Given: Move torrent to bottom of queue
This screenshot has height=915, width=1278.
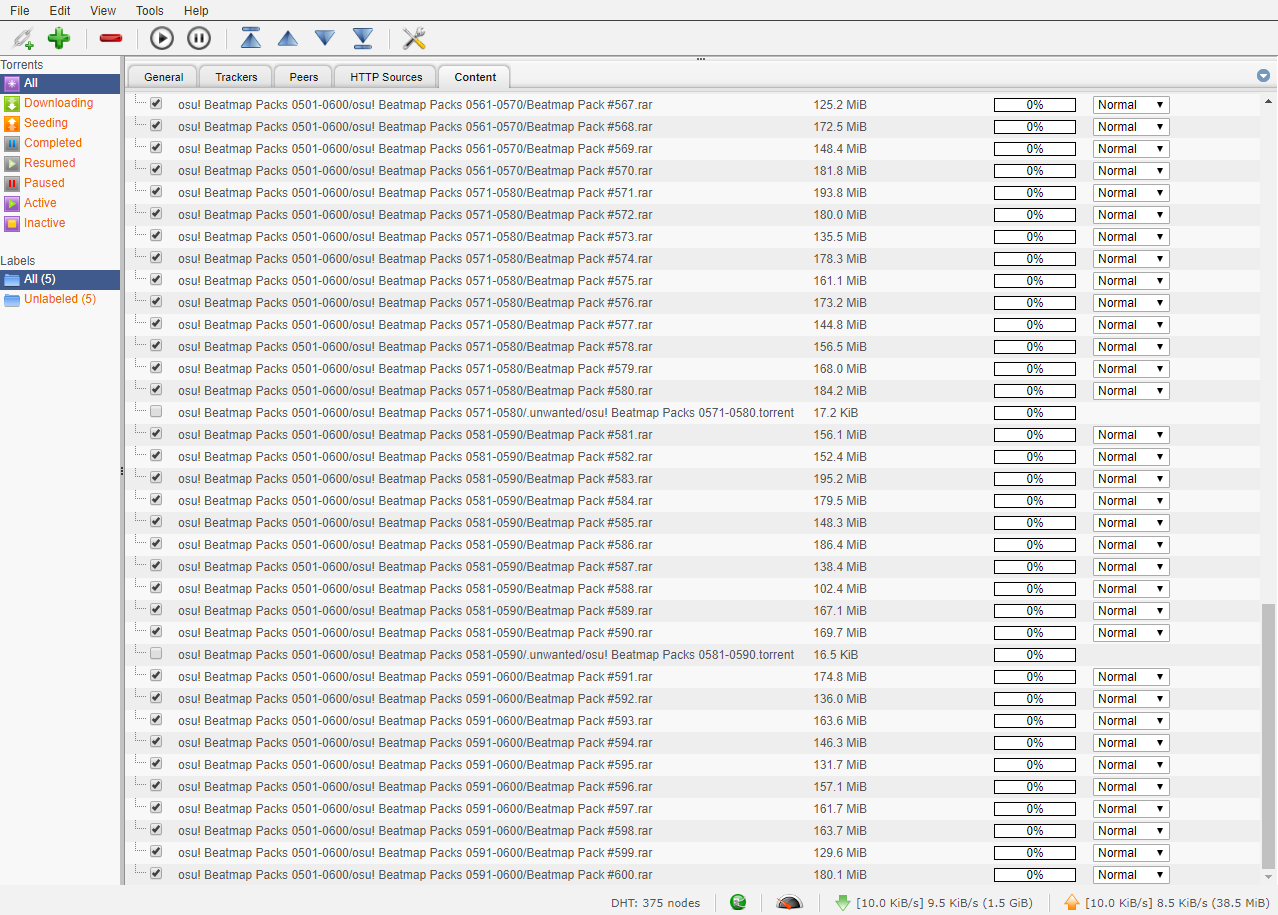Looking at the screenshot, I should pos(363,39).
